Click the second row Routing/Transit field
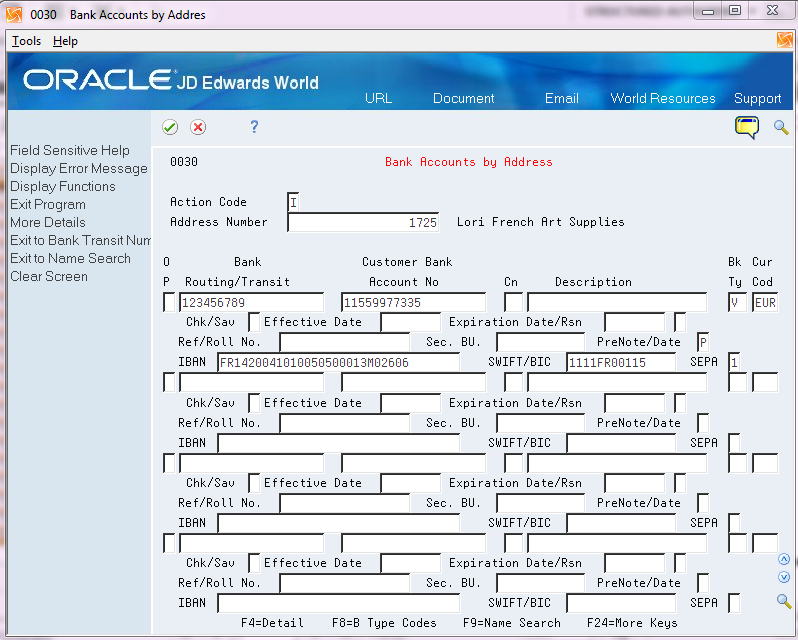798x640 pixels. pyautogui.click(x=251, y=383)
